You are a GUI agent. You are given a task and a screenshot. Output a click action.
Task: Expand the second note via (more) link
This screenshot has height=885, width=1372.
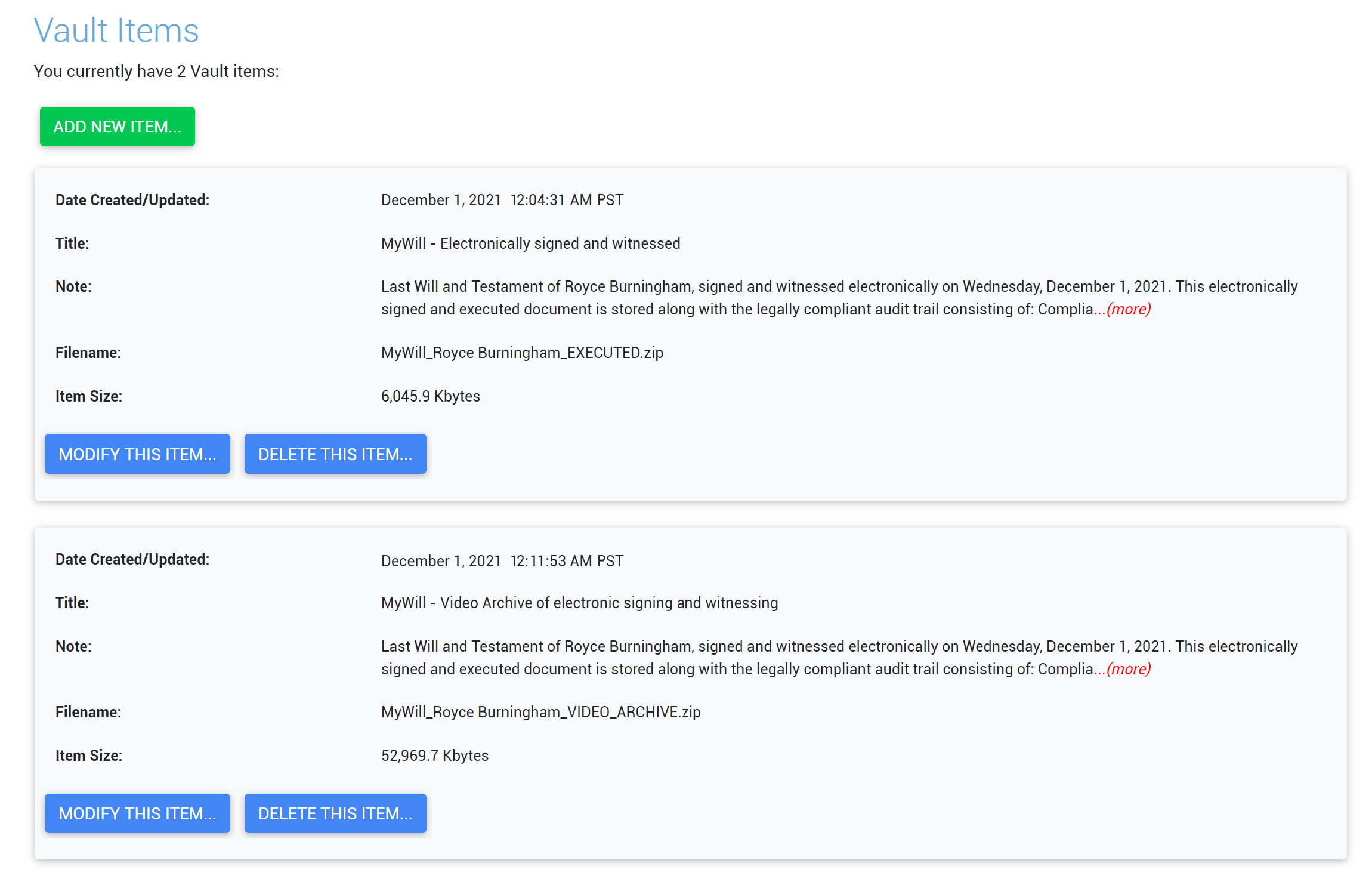[x=1129, y=669]
